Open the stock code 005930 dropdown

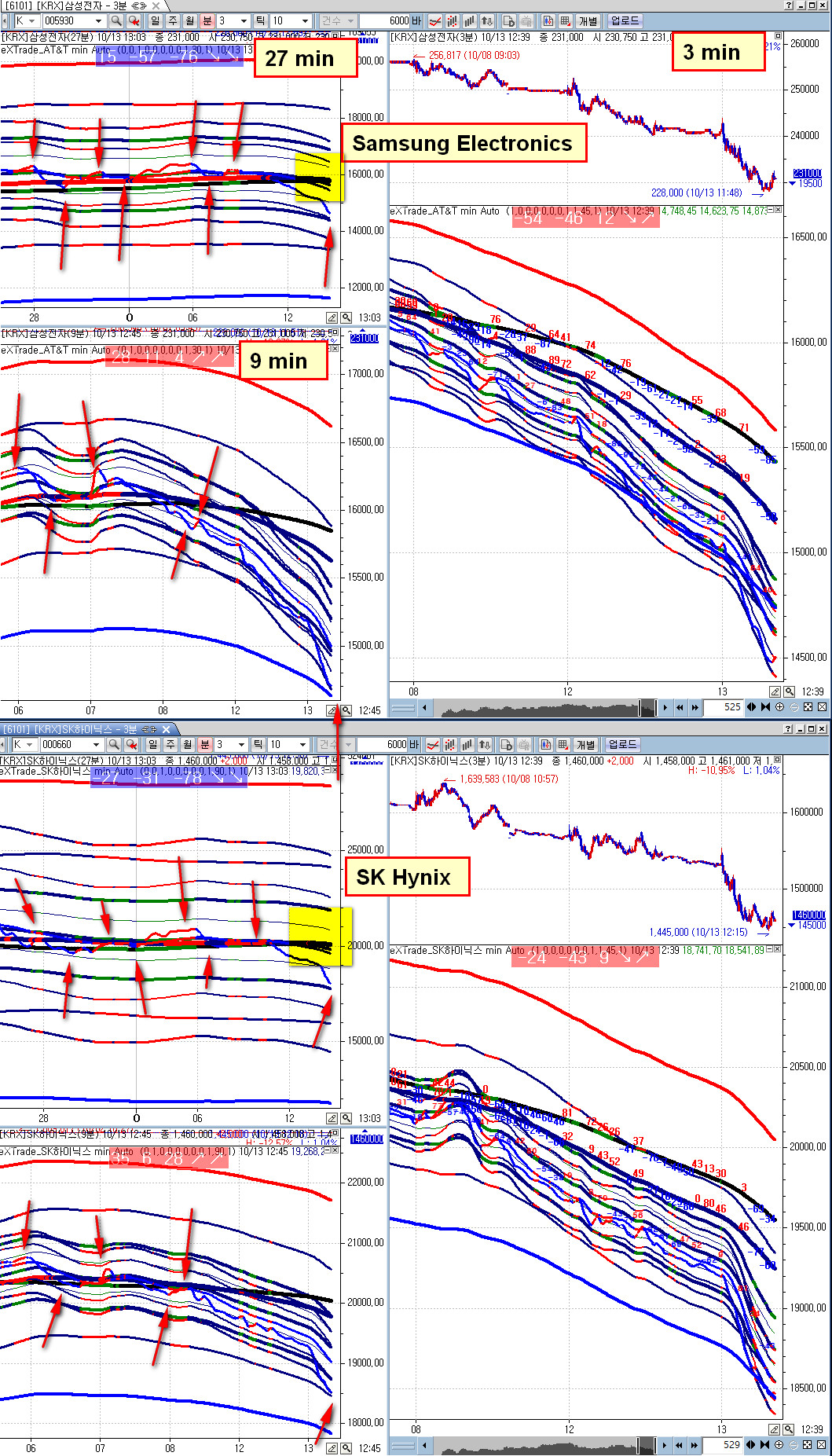(98, 20)
